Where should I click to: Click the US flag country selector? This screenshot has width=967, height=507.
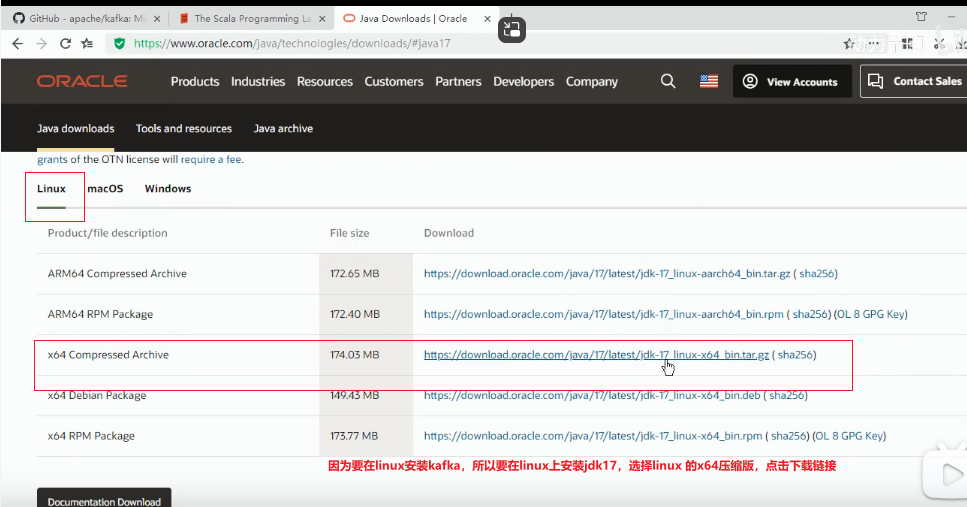tap(709, 81)
